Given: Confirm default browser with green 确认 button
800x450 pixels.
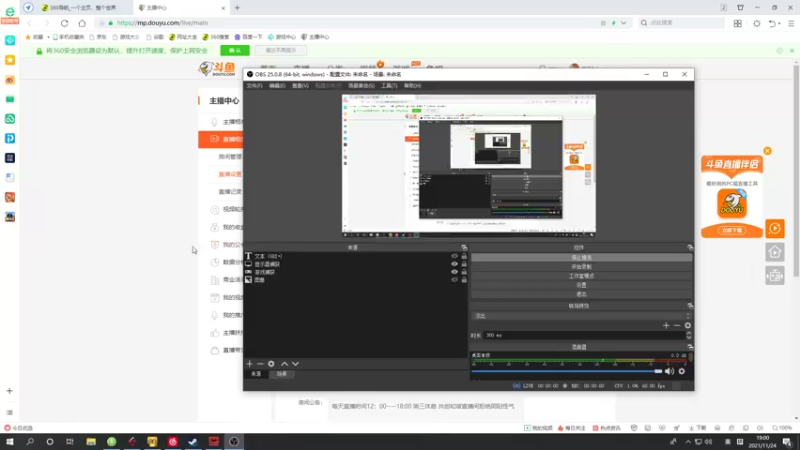Looking at the screenshot, I should (235, 51).
